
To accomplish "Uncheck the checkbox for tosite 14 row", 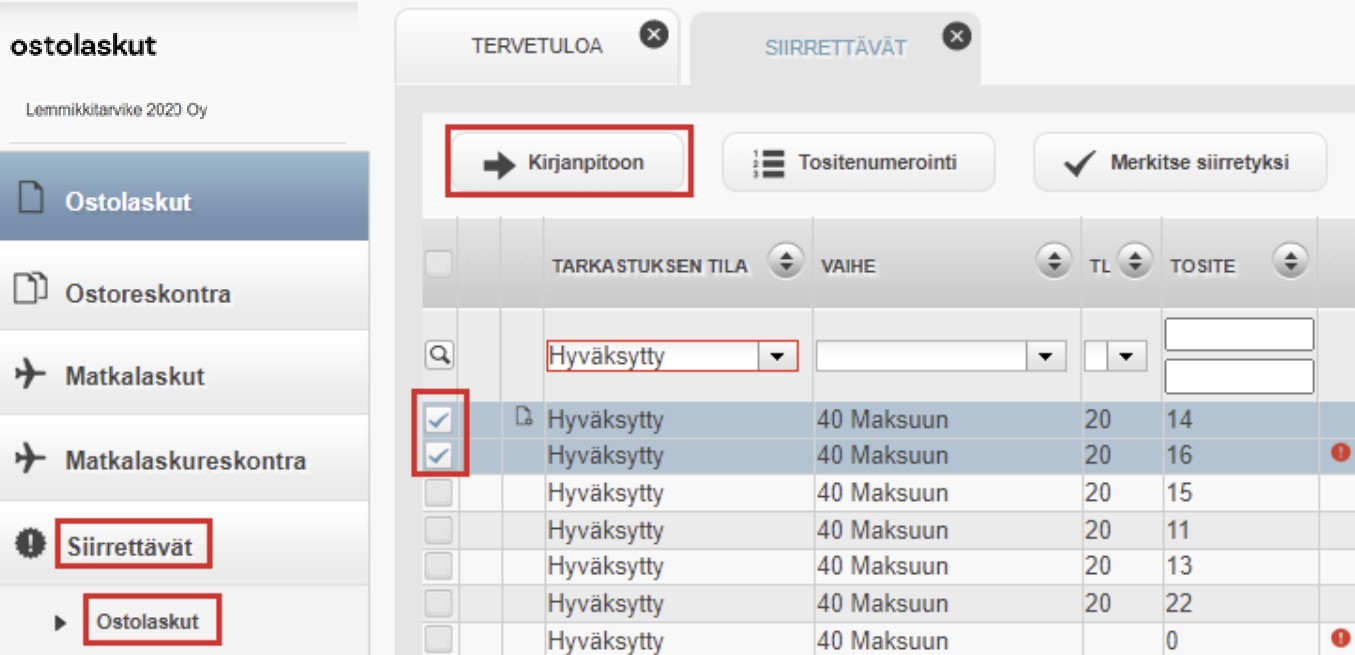I will 439,421.
